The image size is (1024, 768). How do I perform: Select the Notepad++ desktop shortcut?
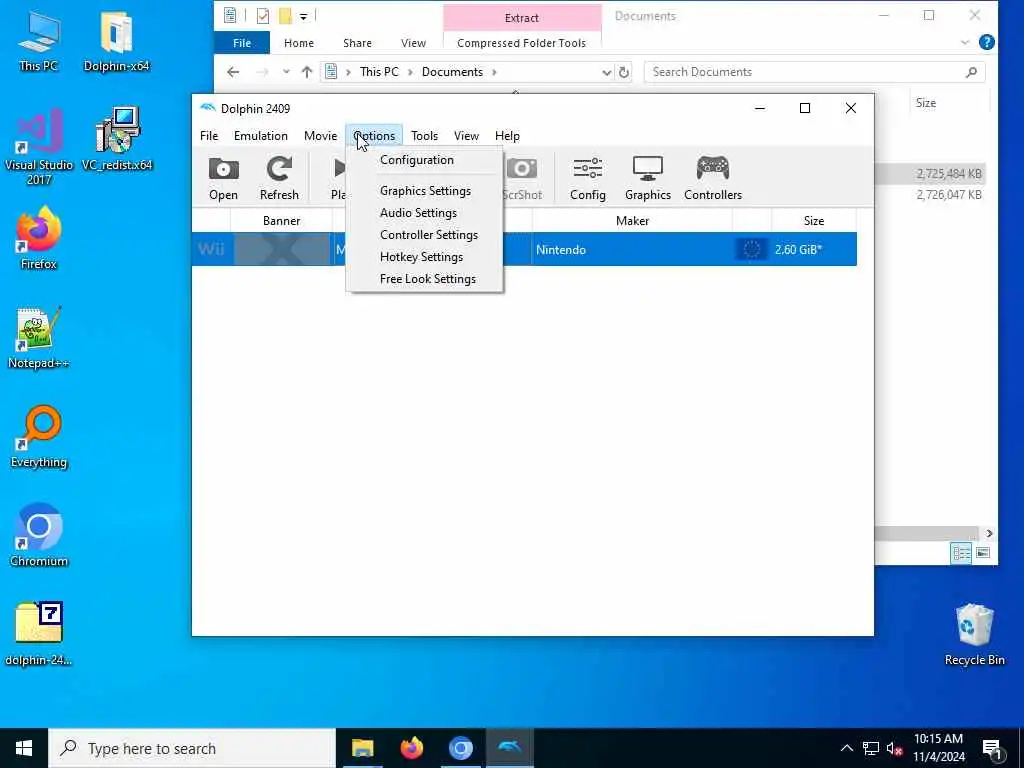39,338
